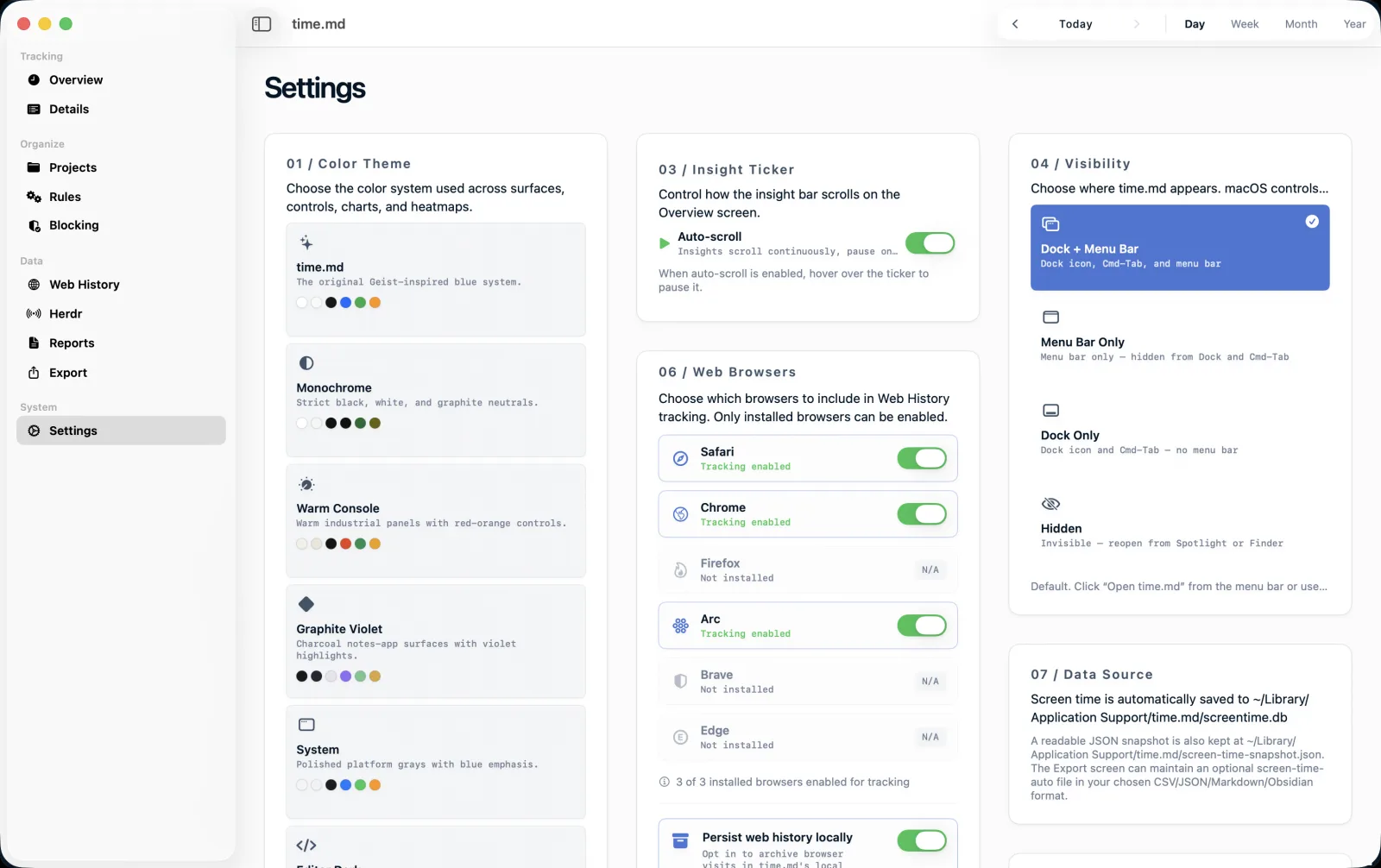Toggle the sidebar panel icon

262,24
